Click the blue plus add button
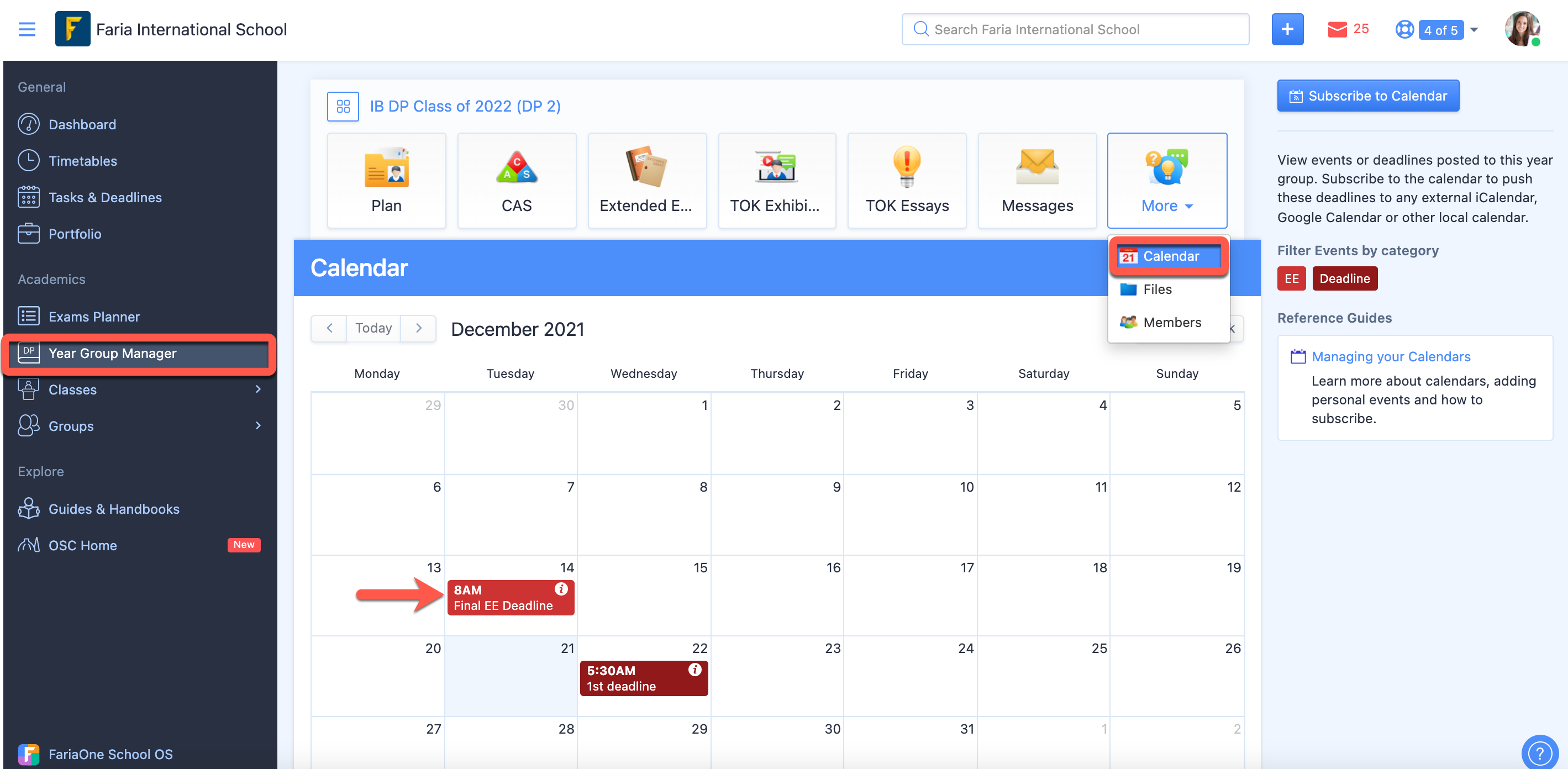This screenshot has height=769, width=1568. (1287, 29)
